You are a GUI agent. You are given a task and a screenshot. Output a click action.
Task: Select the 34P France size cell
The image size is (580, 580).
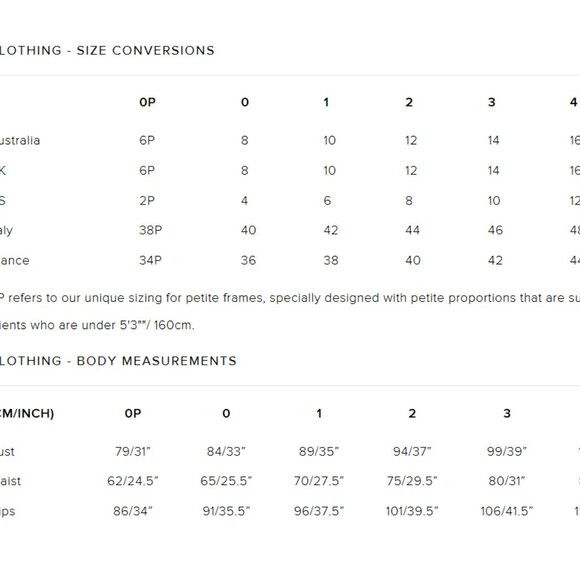(150, 260)
